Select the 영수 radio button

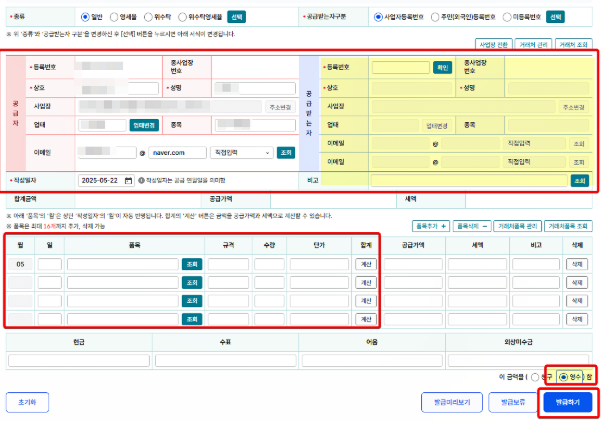[x=563, y=377]
